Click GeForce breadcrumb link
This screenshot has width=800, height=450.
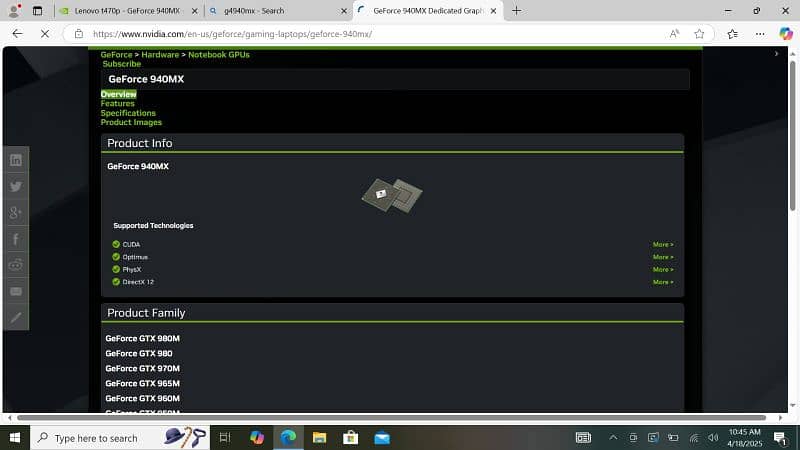[116, 55]
